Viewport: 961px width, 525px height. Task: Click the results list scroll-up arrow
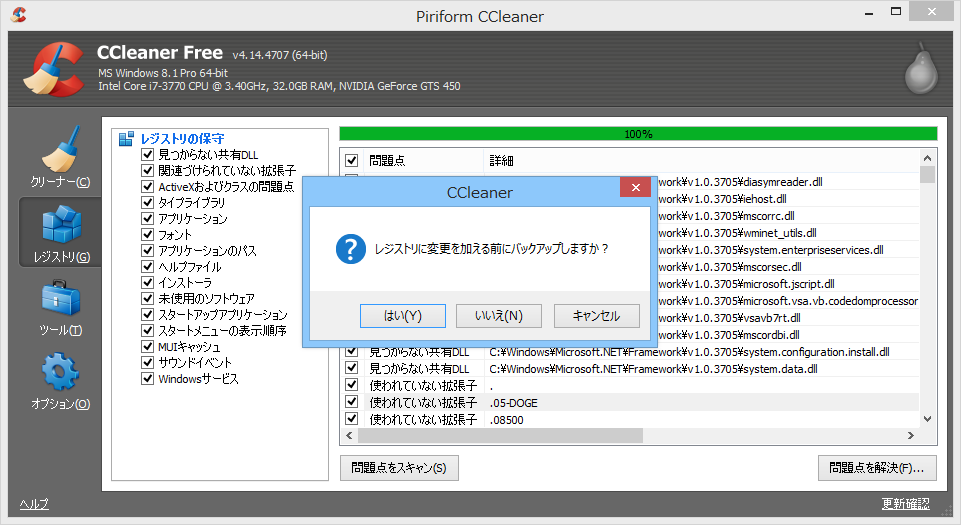tap(927, 157)
